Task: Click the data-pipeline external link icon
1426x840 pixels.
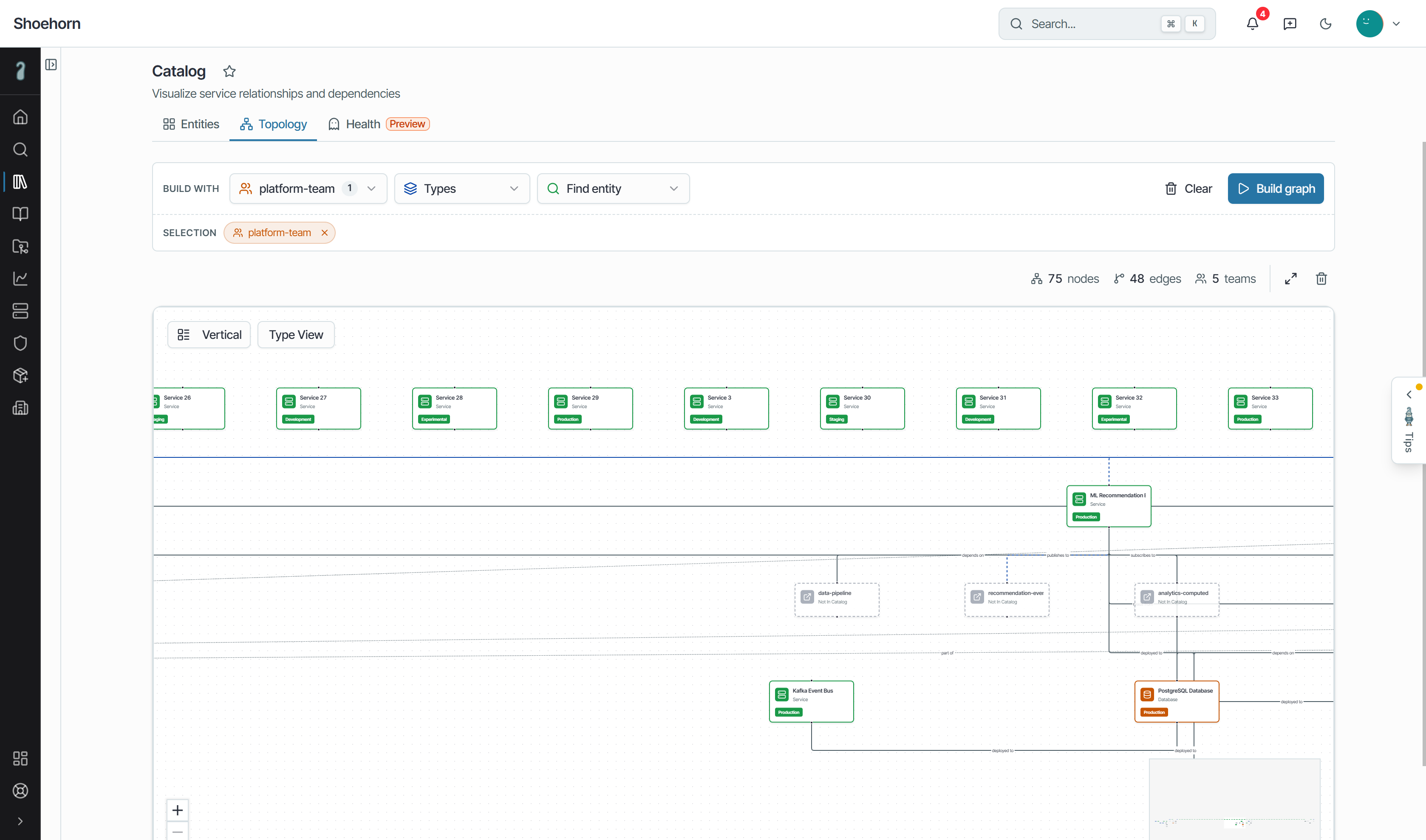Action: tap(807, 597)
